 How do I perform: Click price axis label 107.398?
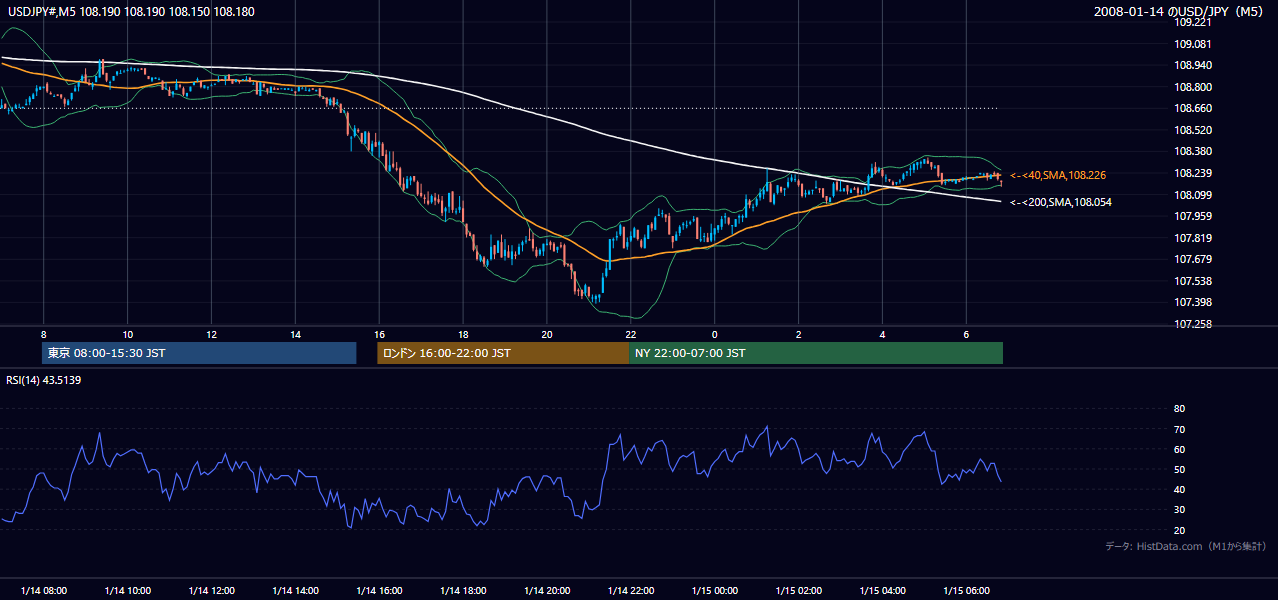pyautogui.click(x=1193, y=302)
